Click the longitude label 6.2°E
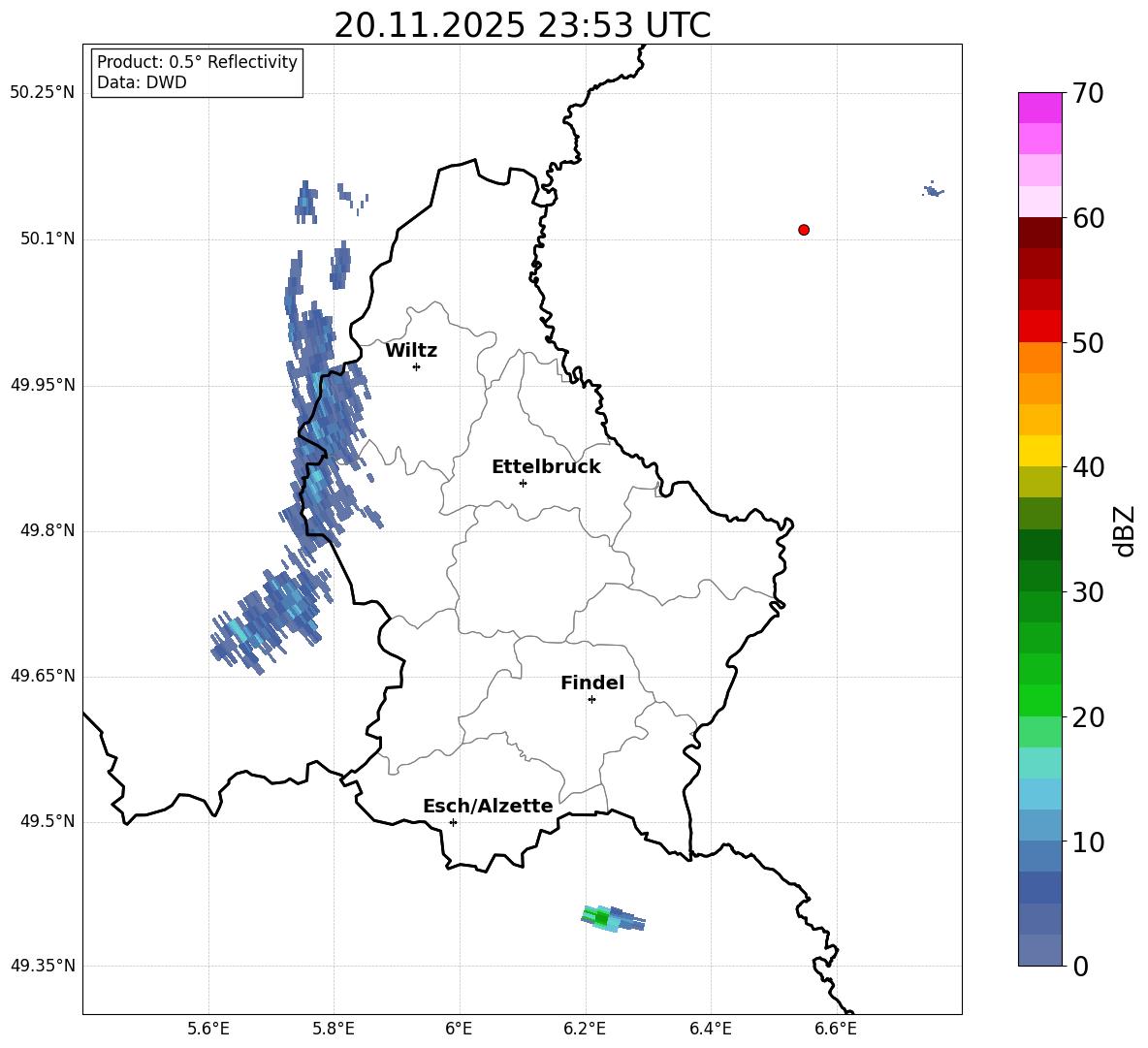The height and width of the screenshot is (1048, 1148). (x=585, y=1030)
